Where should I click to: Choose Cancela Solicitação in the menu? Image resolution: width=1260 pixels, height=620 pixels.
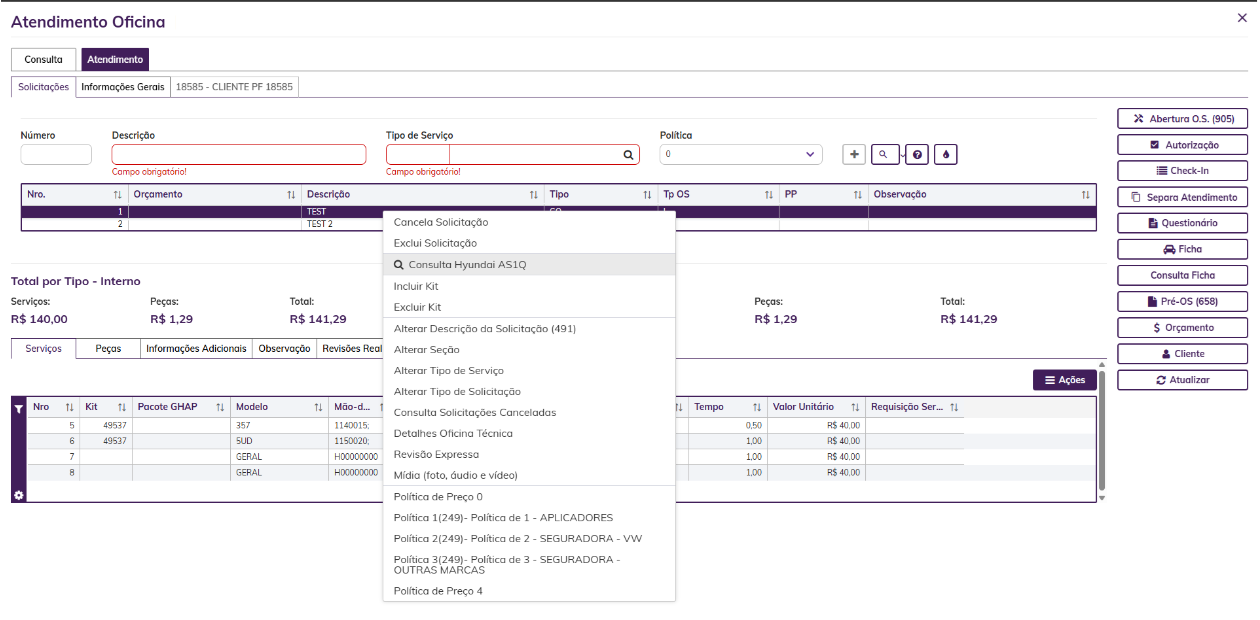(x=441, y=222)
